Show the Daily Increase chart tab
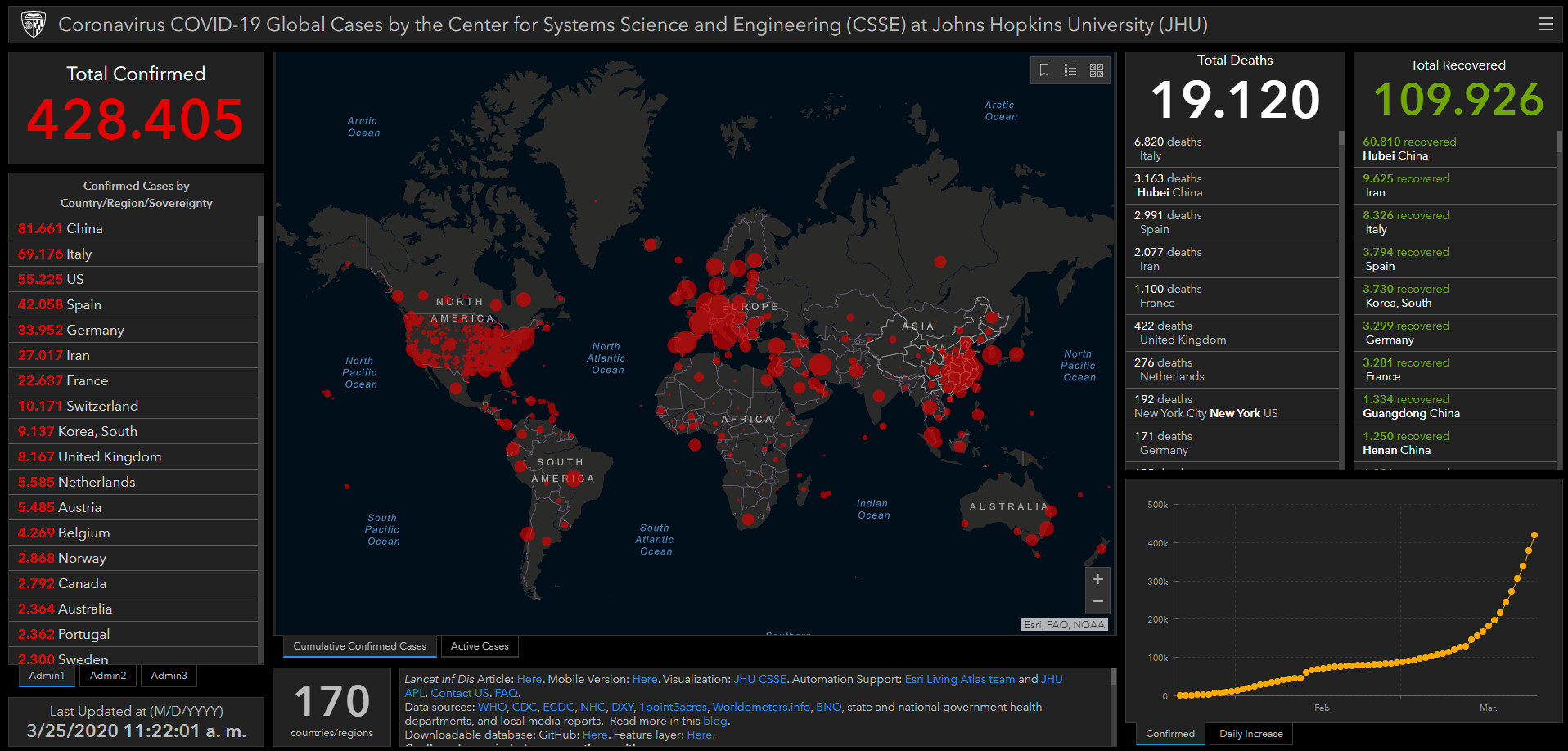1568x751 pixels. (1250, 734)
